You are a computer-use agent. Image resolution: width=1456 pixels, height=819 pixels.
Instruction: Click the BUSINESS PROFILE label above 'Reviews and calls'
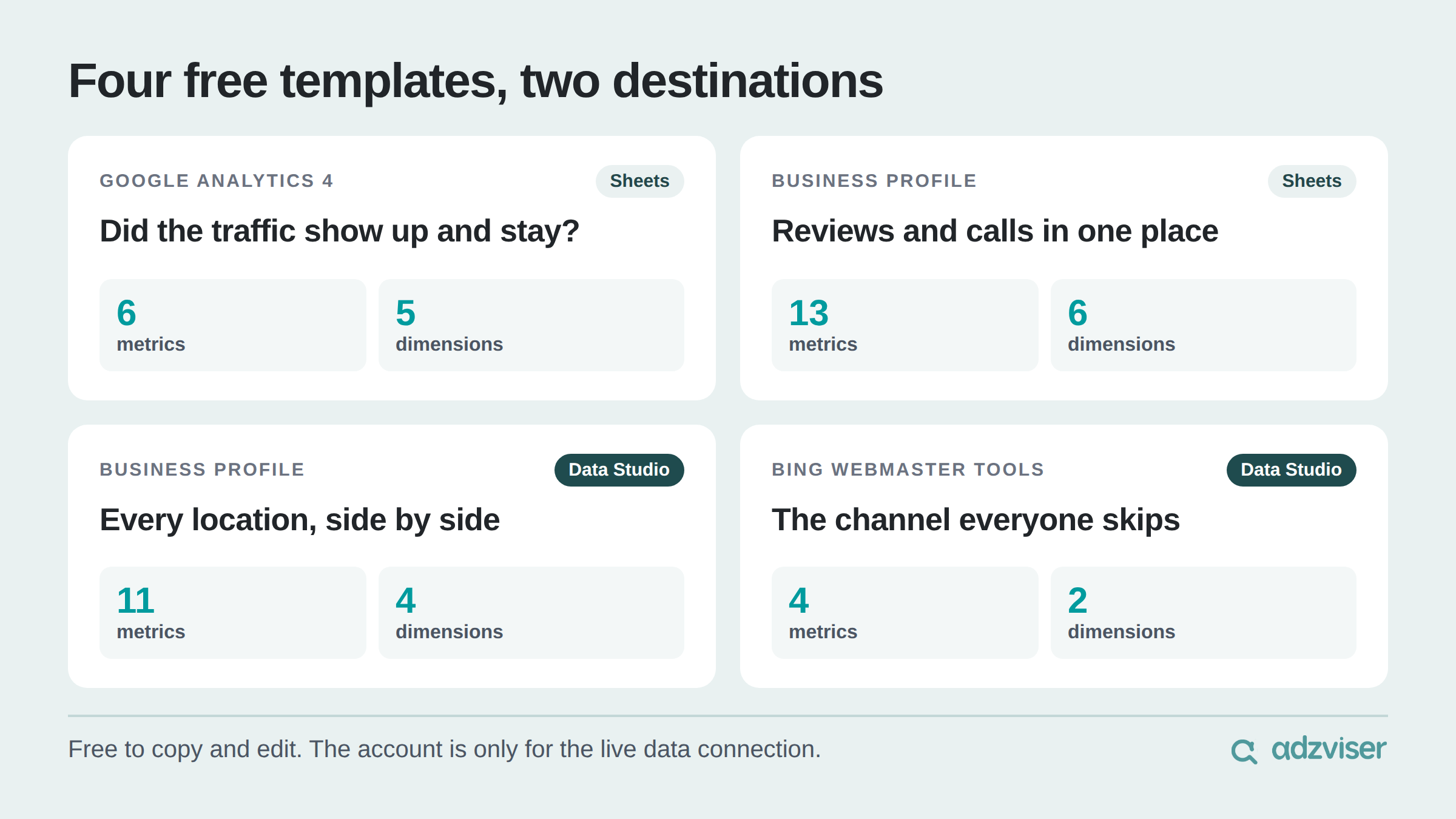click(x=874, y=181)
